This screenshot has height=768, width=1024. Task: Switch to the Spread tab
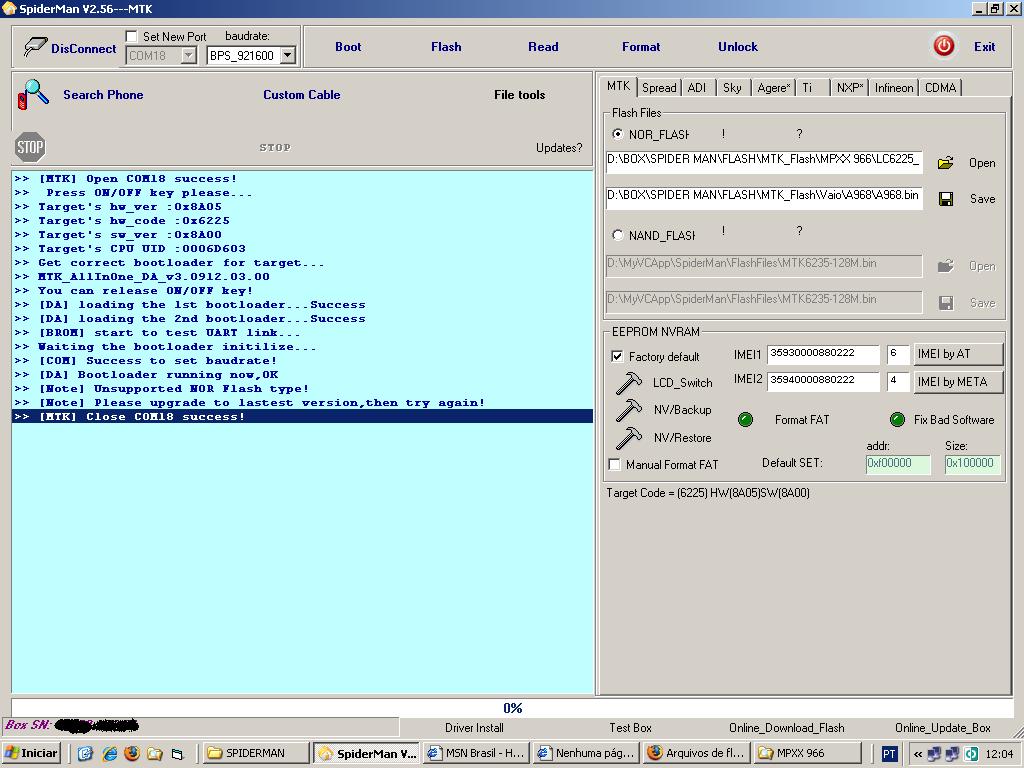point(659,88)
